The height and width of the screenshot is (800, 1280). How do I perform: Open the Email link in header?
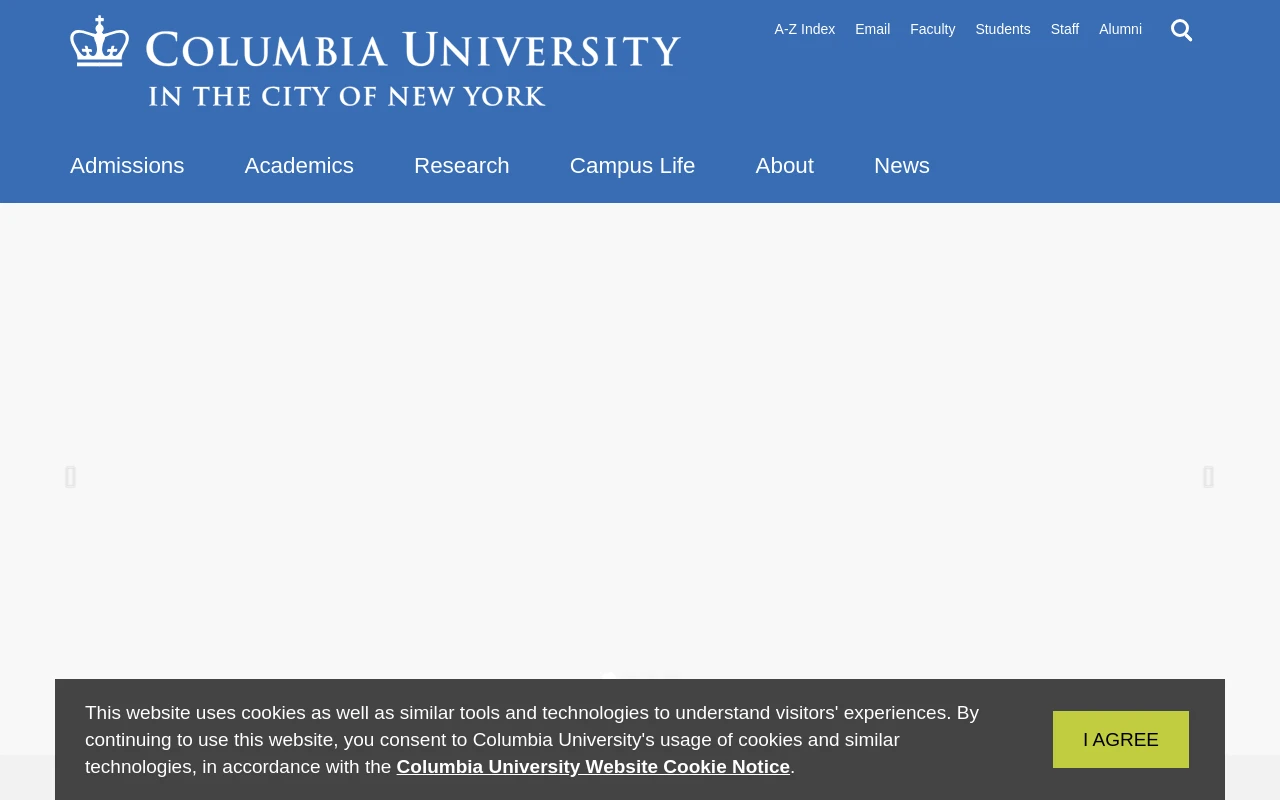[x=872, y=29]
